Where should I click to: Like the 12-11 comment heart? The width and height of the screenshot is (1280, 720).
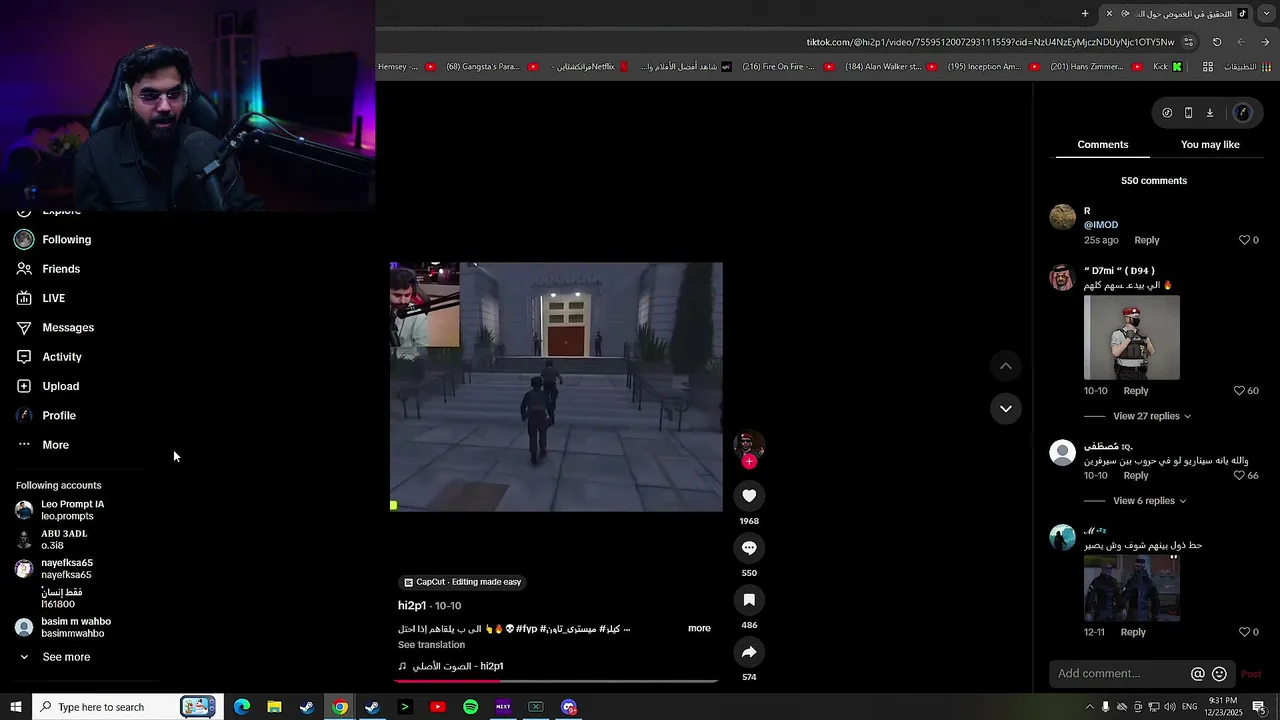point(1245,632)
